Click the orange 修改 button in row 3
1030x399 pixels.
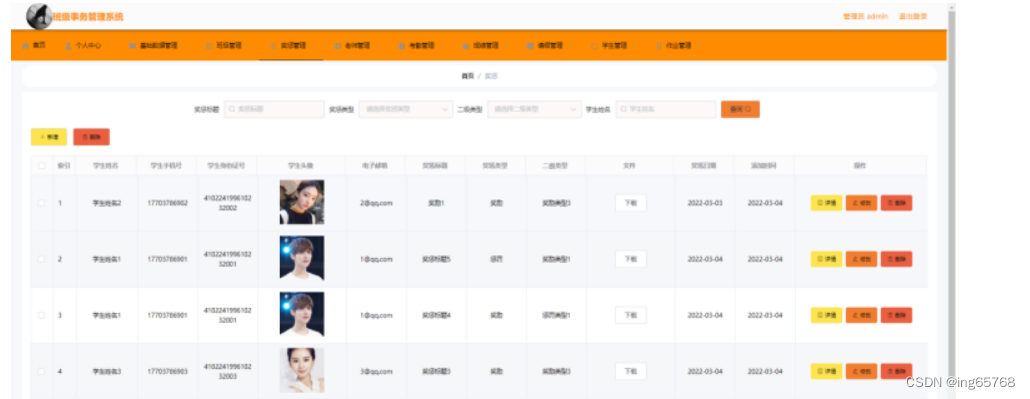[861, 316]
